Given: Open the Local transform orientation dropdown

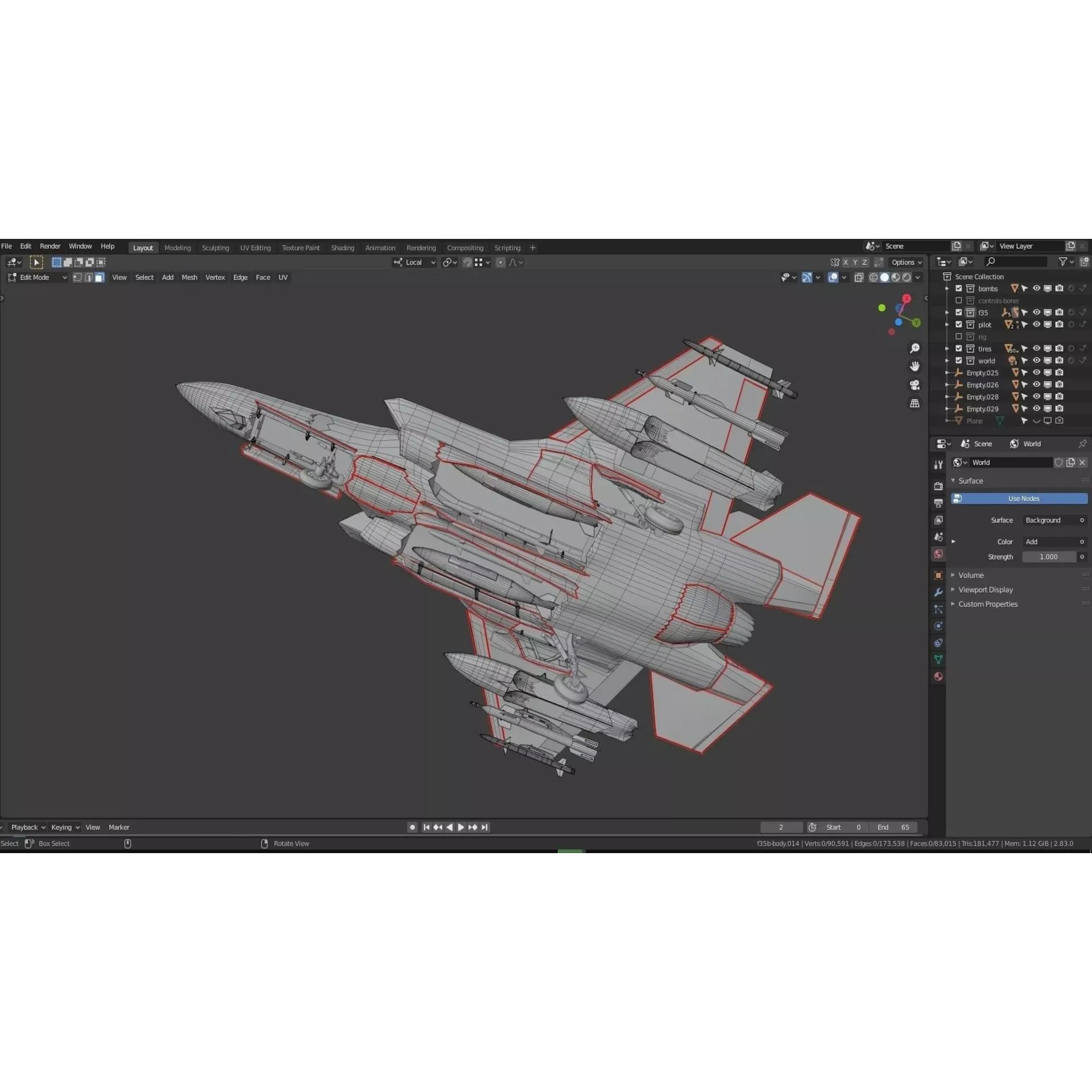Looking at the screenshot, I should [414, 262].
